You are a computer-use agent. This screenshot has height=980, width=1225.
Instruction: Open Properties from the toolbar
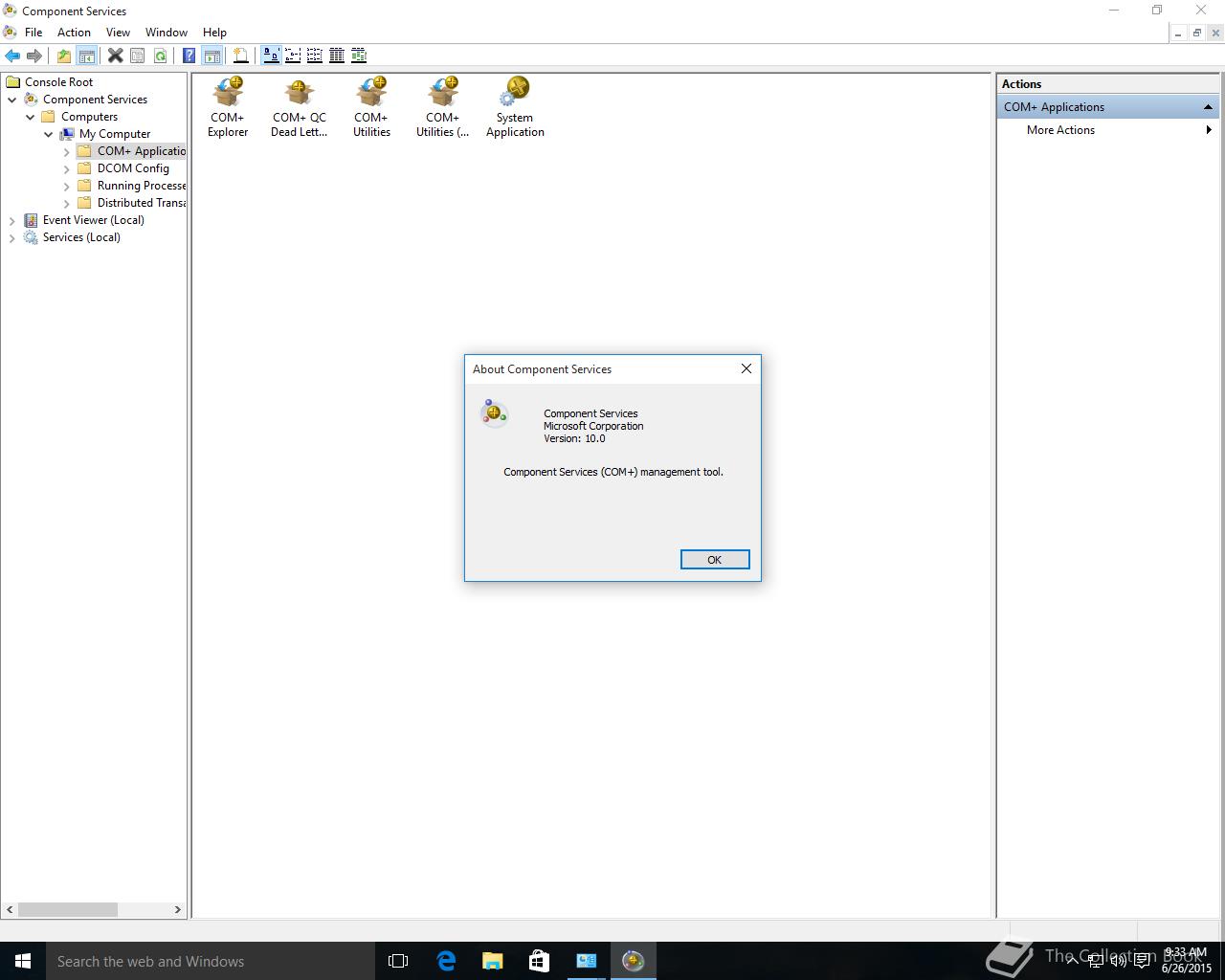[138, 56]
